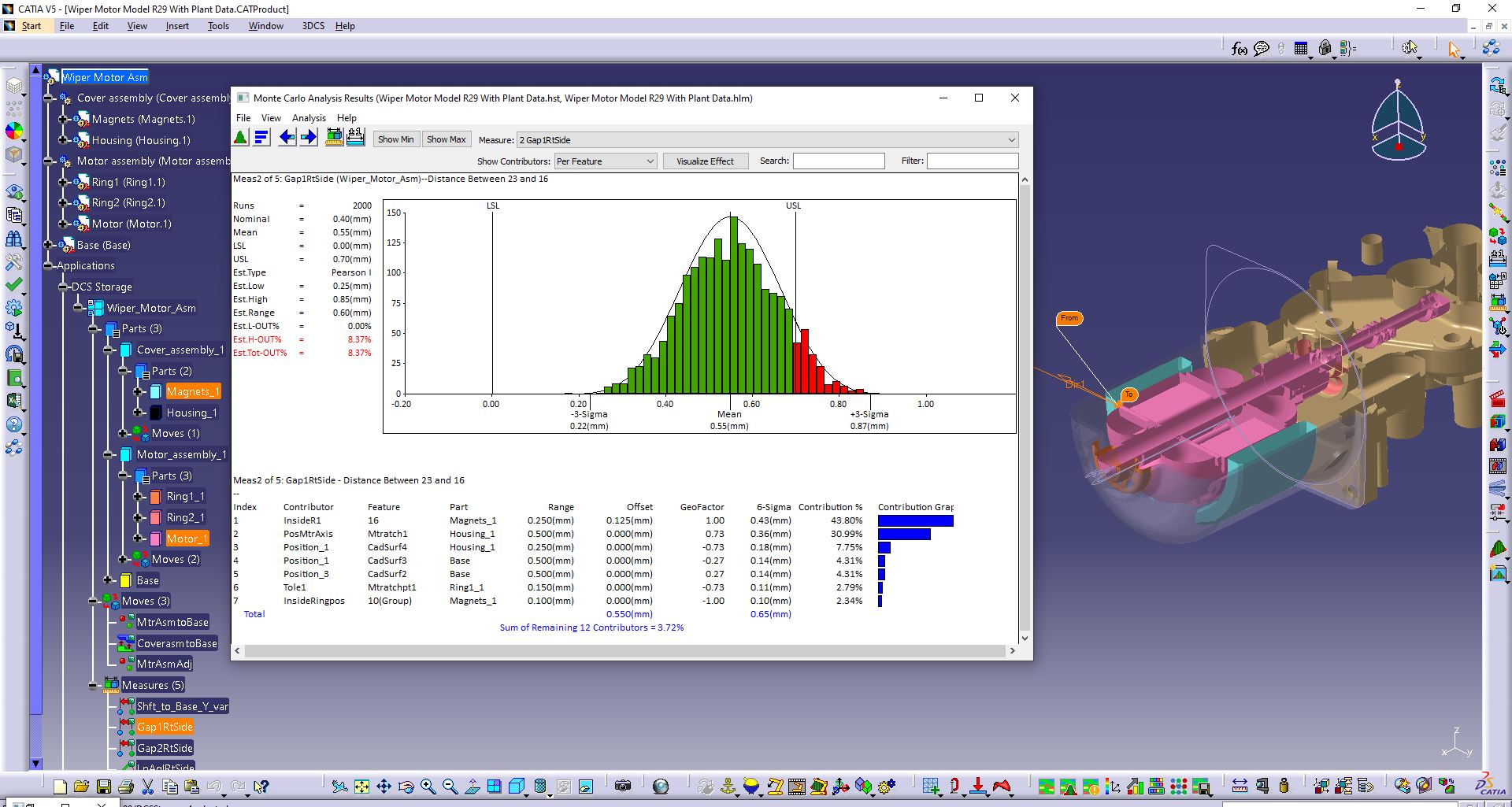Screen dimensions: 1512x807
Task: Open the Analysis menu in results window
Action: tap(309, 117)
